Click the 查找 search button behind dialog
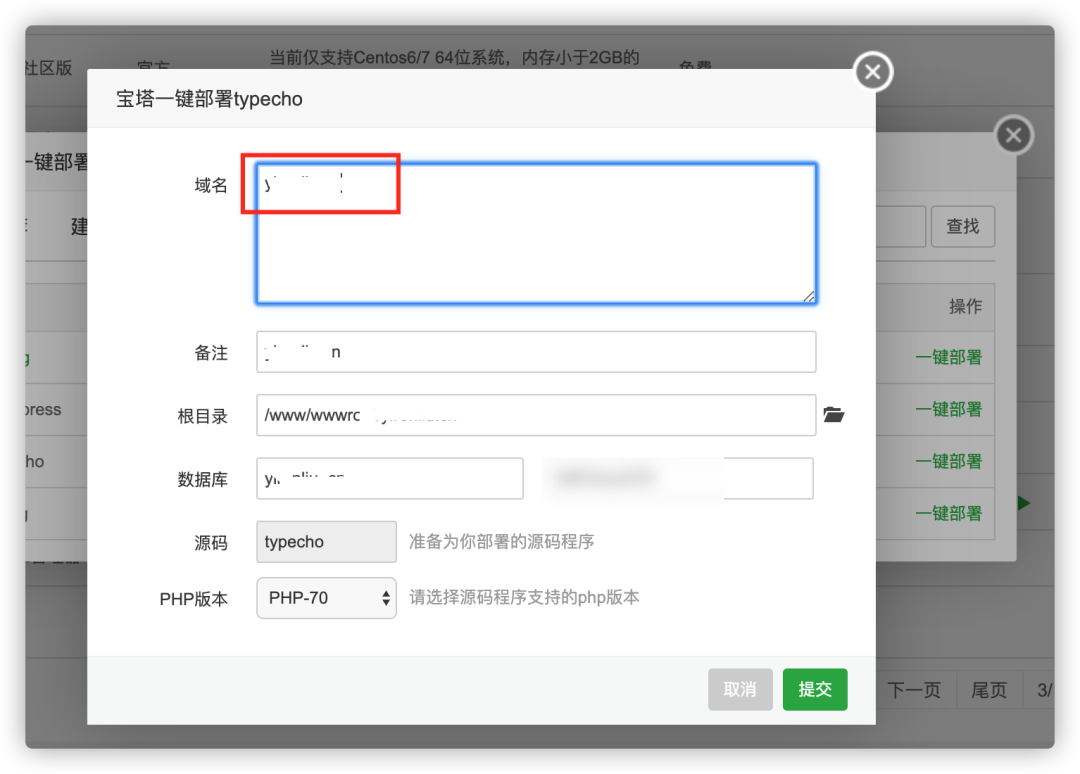 962,227
